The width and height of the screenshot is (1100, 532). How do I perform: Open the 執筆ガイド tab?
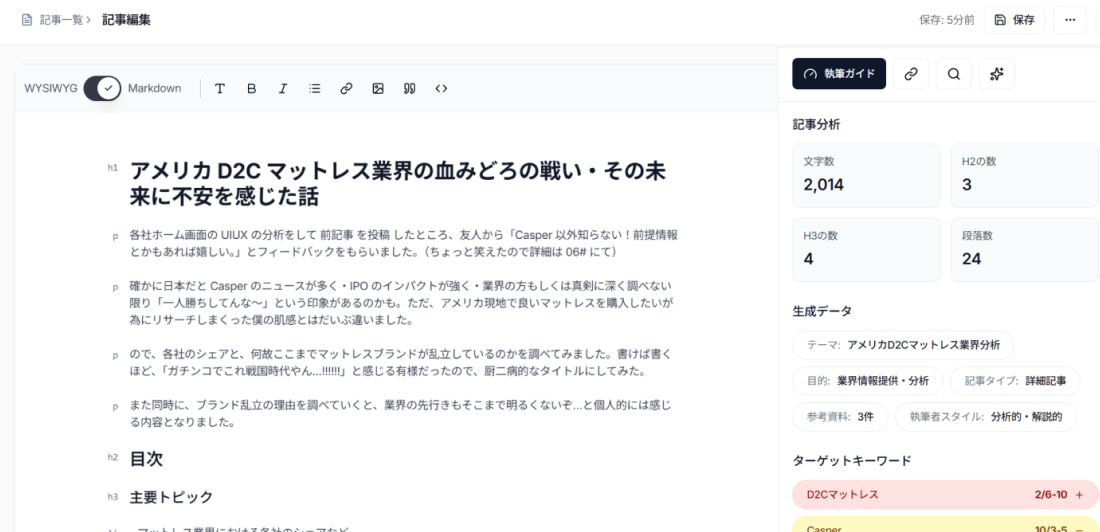pos(839,74)
